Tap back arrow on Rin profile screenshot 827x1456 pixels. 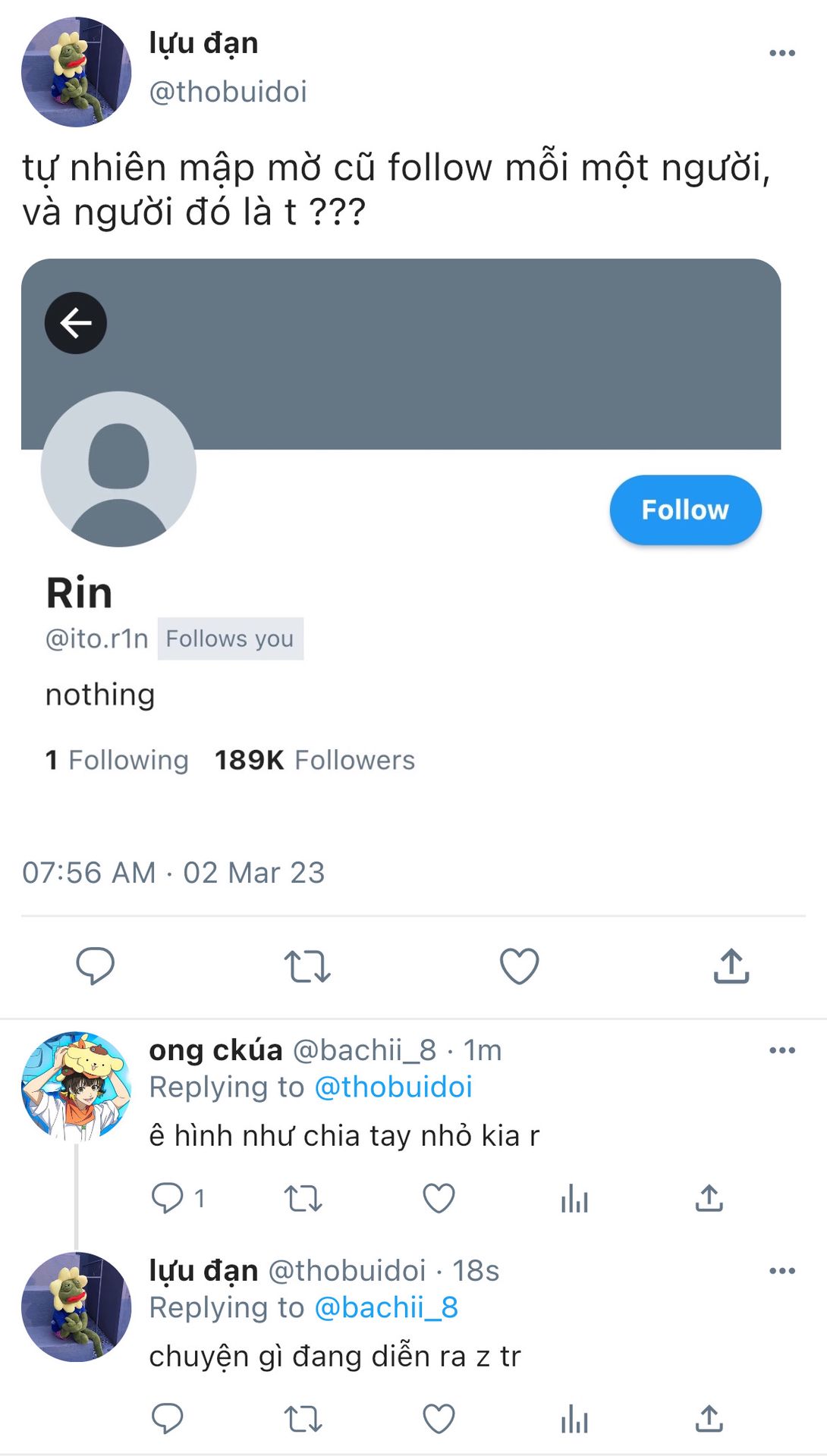(76, 323)
